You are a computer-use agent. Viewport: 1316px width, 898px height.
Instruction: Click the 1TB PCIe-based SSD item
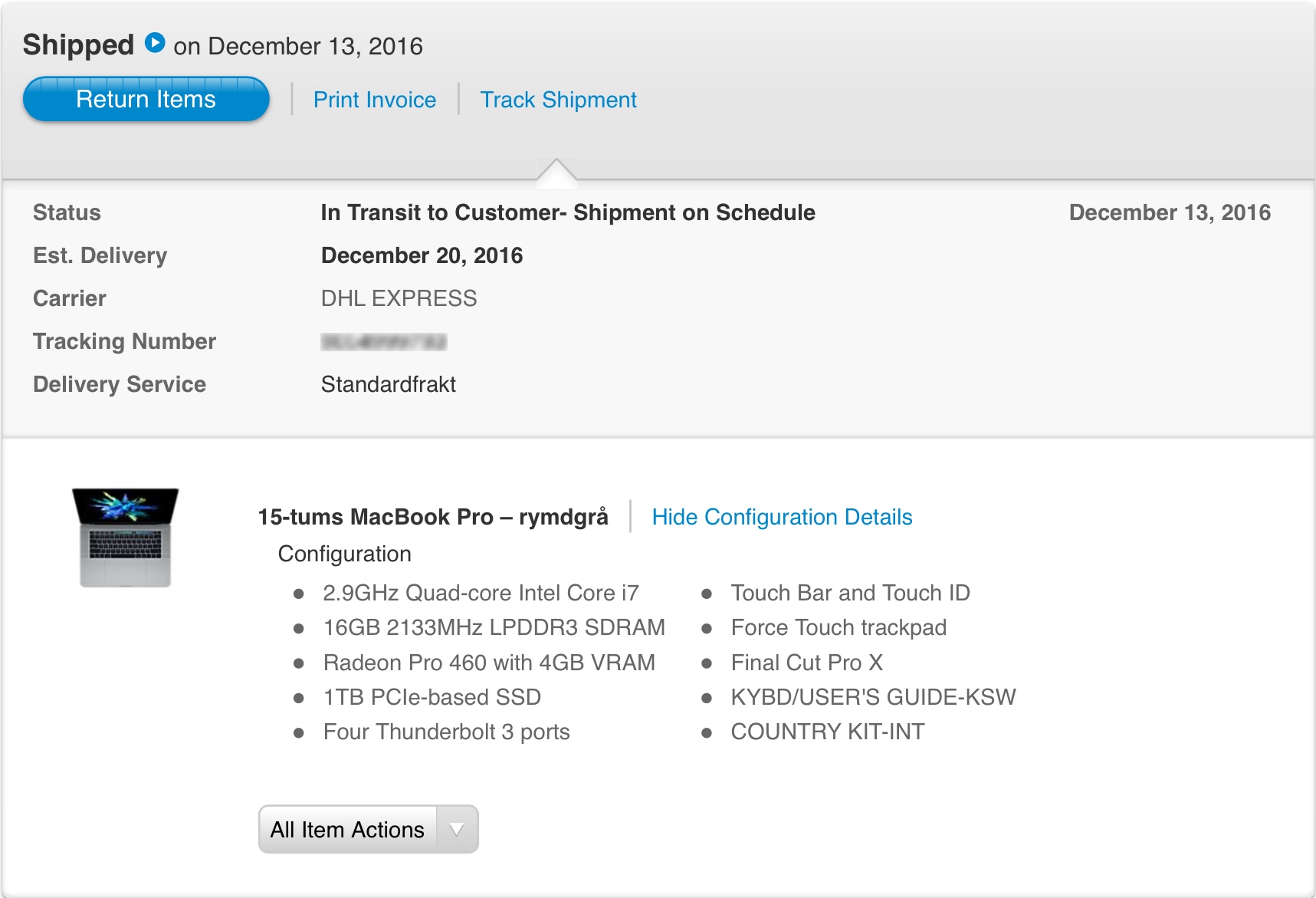[x=432, y=697]
